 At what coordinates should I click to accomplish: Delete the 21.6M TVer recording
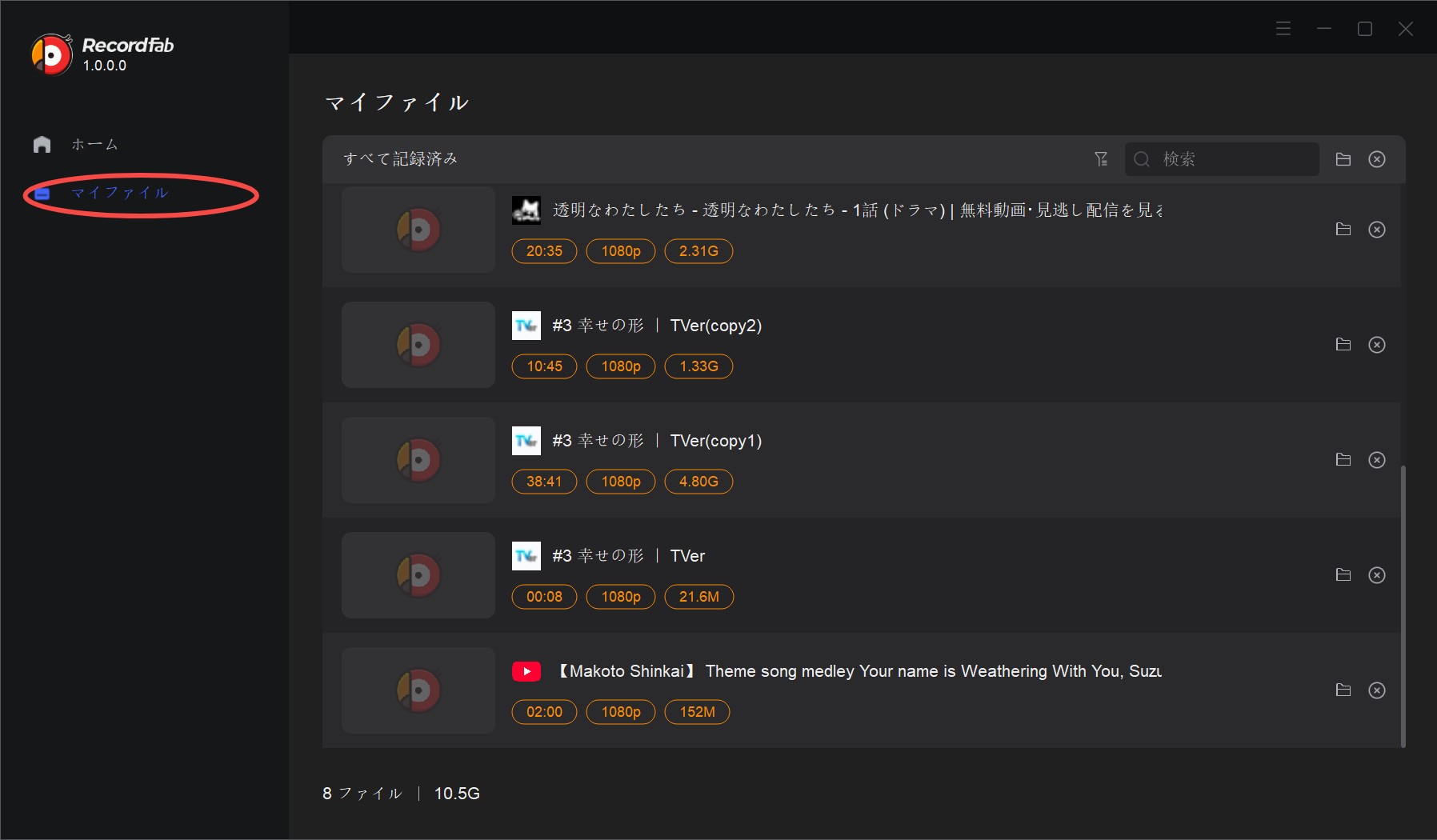(1377, 575)
